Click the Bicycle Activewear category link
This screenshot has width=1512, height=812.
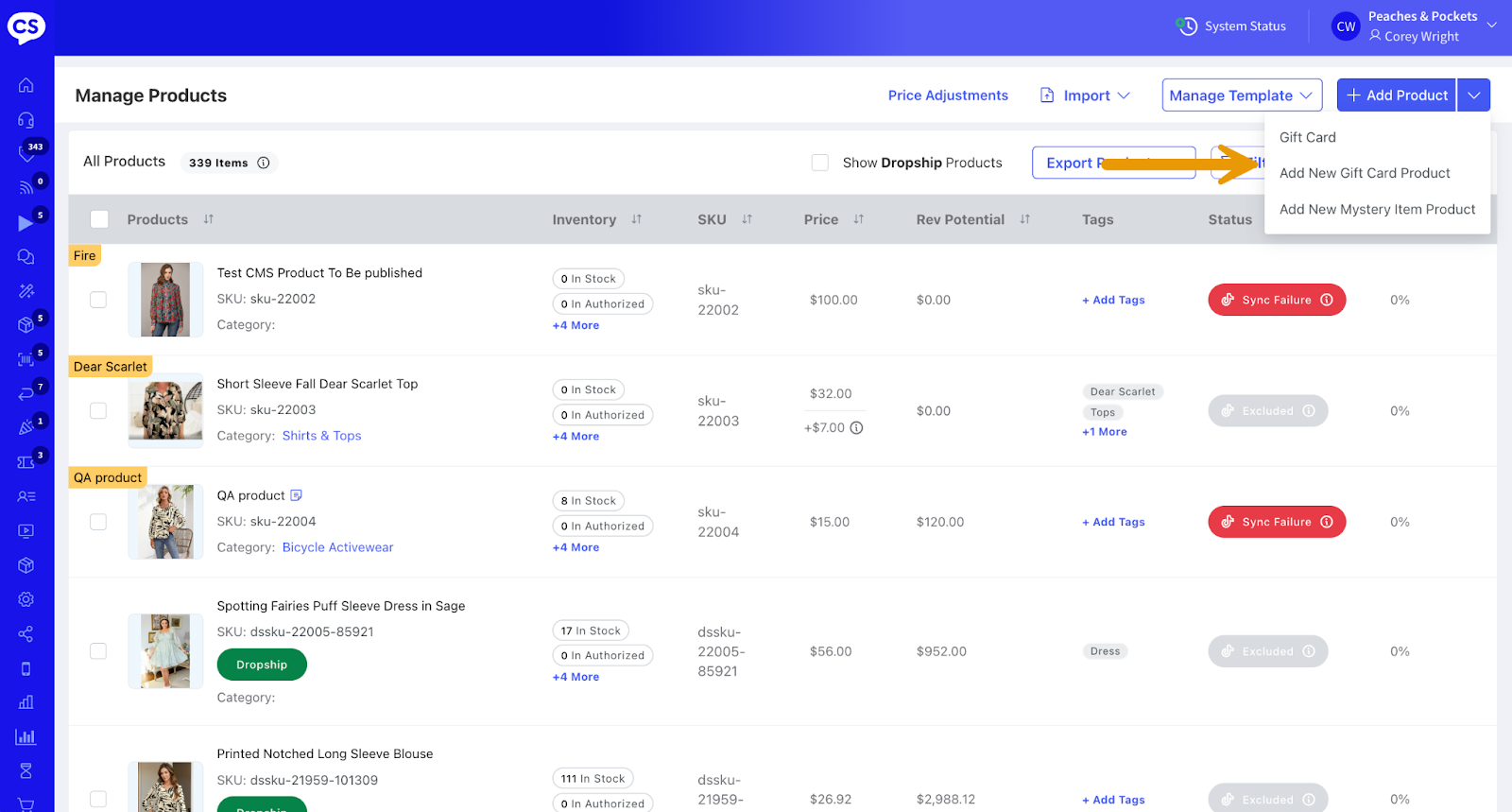tap(337, 547)
